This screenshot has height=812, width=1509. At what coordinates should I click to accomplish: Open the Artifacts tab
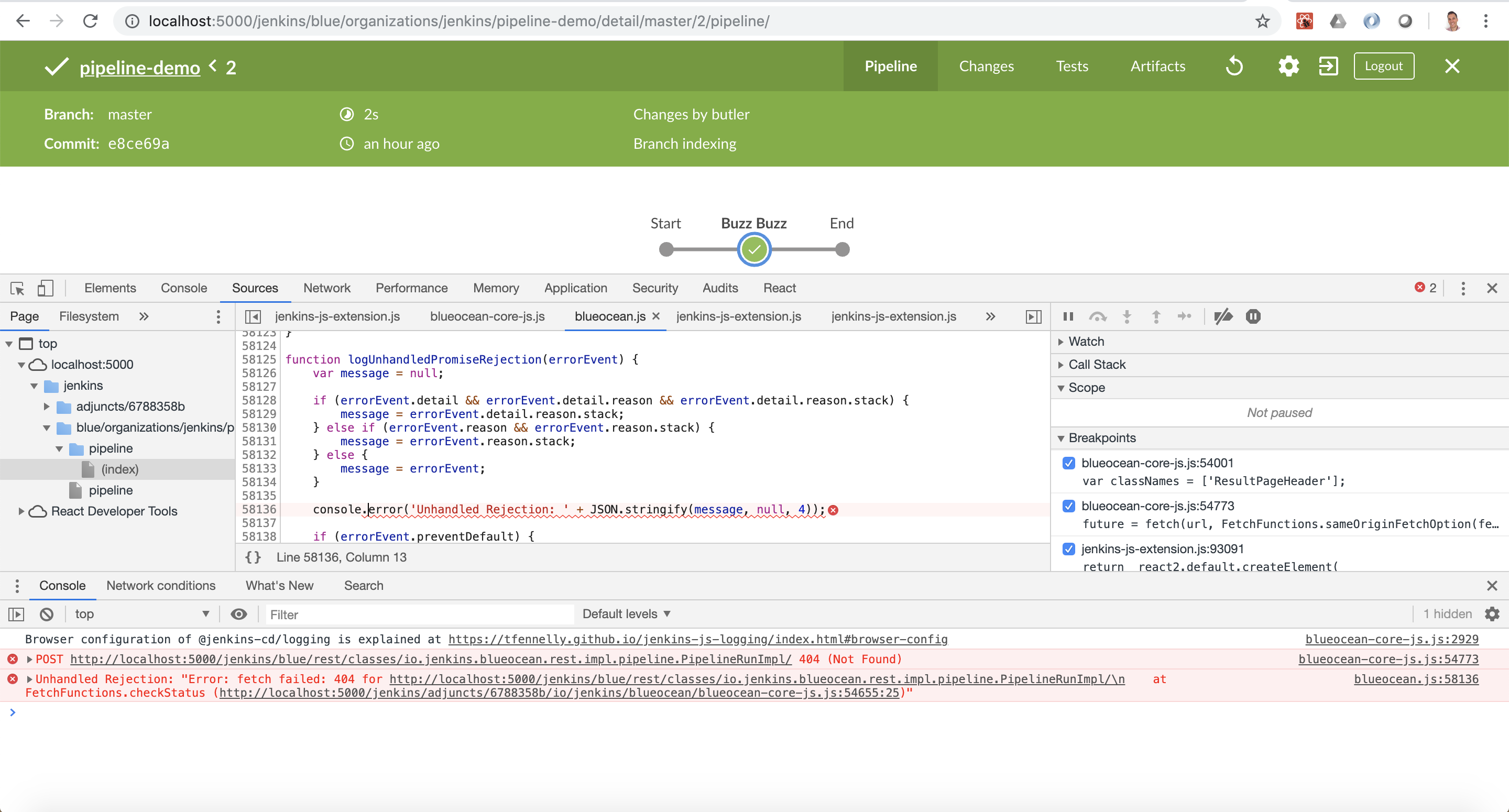tap(1157, 66)
